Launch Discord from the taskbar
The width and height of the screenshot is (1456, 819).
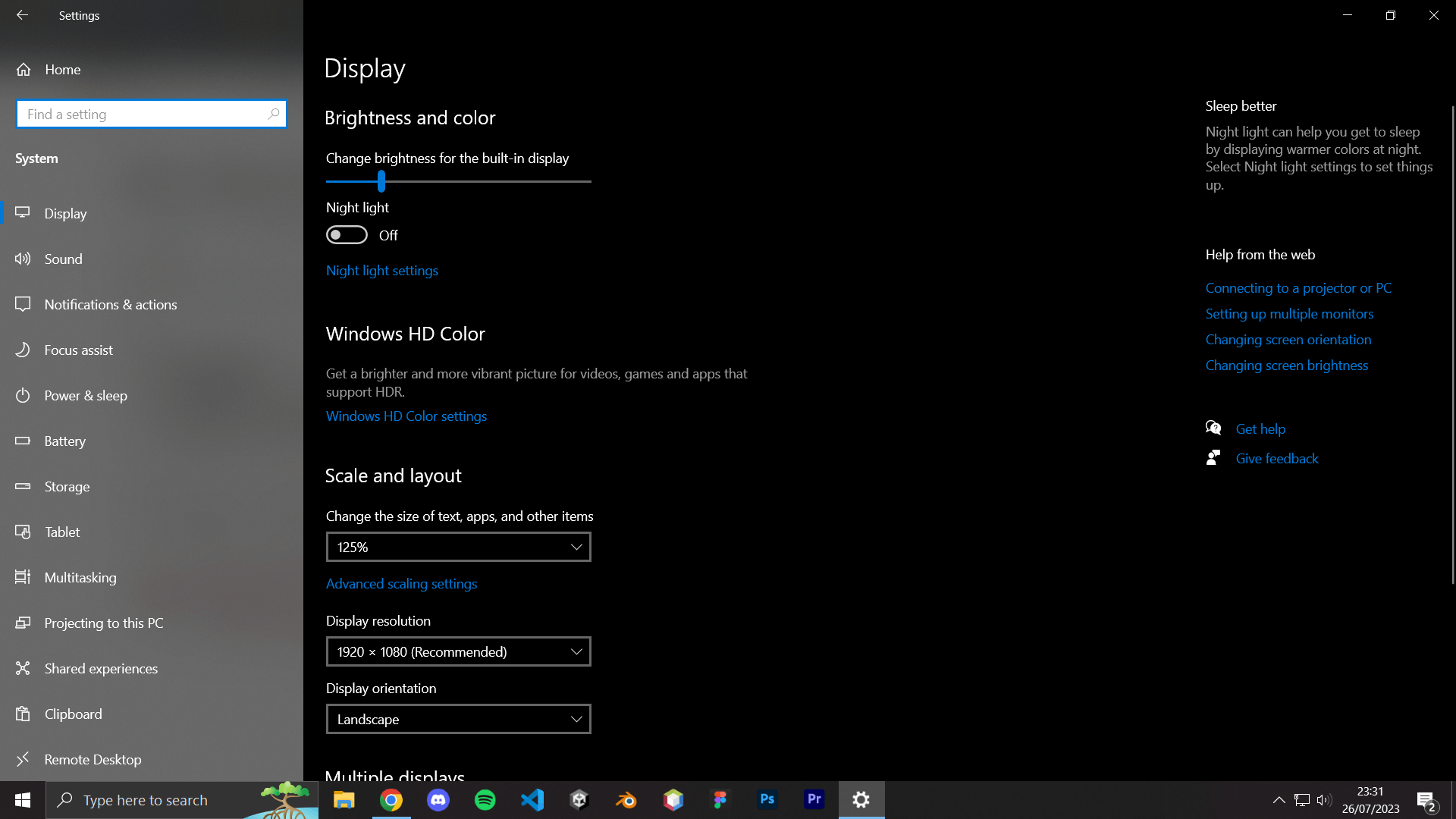tap(438, 800)
